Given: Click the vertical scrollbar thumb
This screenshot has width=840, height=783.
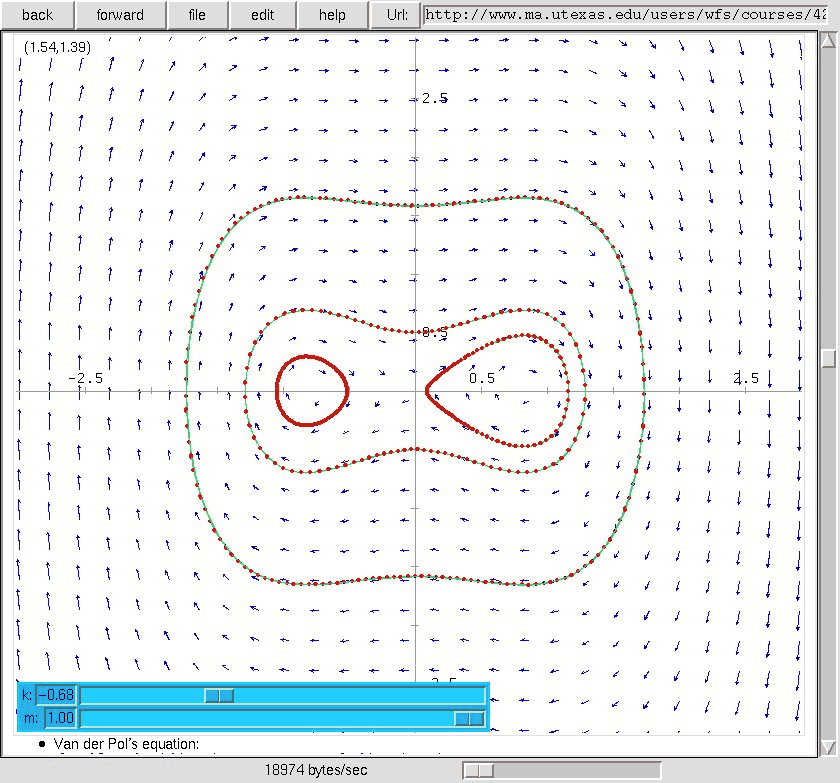Looking at the screenshot, I should tap(829, 358).
